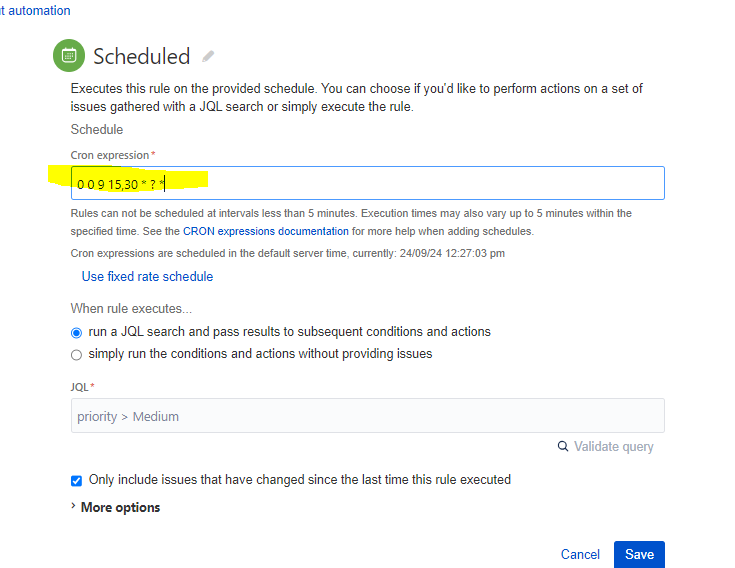Screen dimensions: 735x568
Task: Select simply run the conditions without issues option
Action: coord(76,355)
